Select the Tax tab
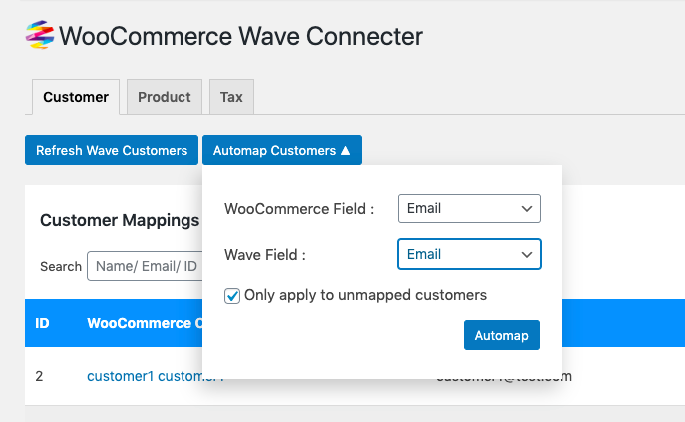 [231, 97]
